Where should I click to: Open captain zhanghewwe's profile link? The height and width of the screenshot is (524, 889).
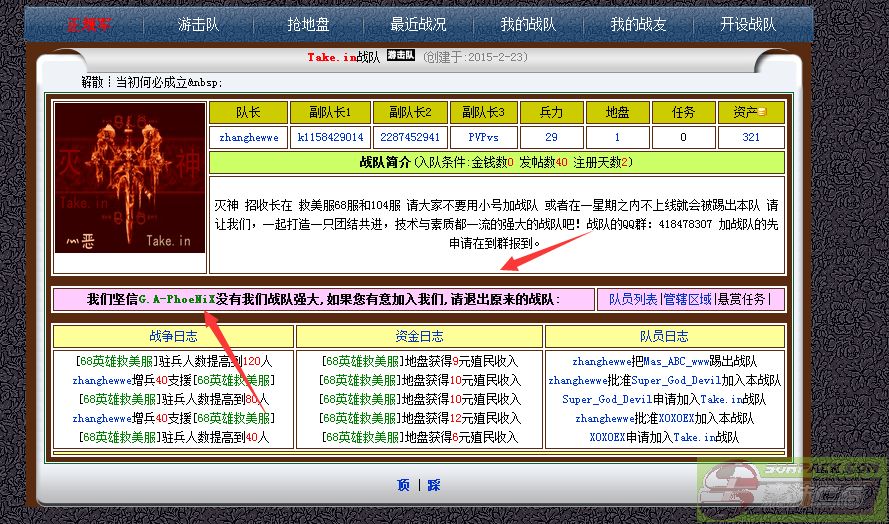[248, 137]
